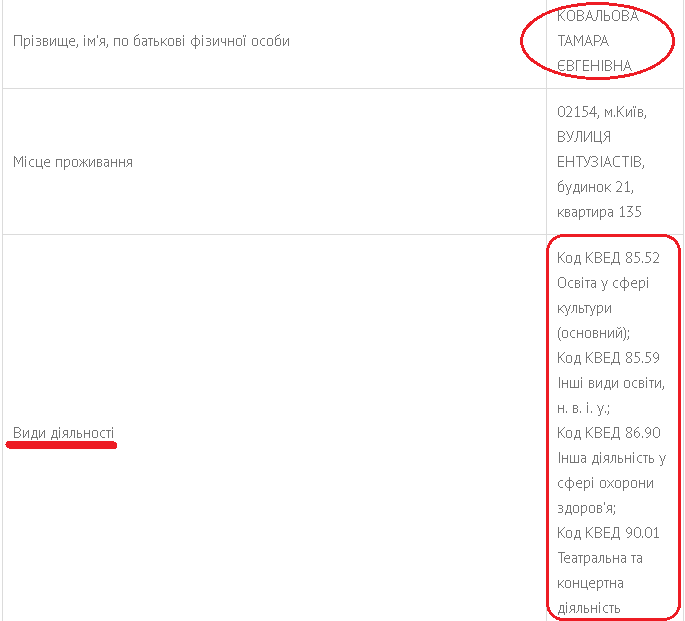Click the text 'сфері охорони'
Viewport: 685px width, 621px height.
click(x=605, y=483)
